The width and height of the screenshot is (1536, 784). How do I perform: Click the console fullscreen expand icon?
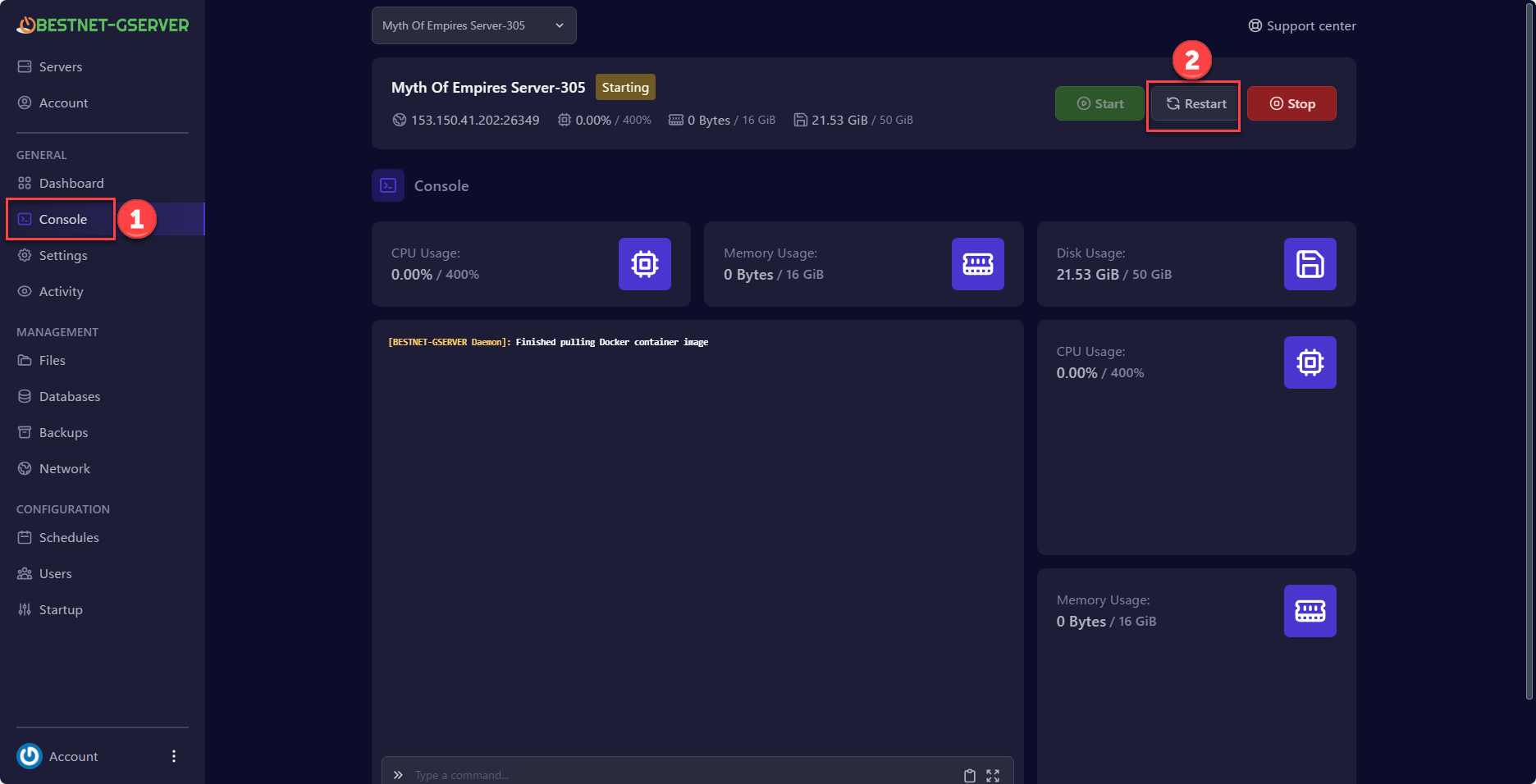pyautogui.click(x=993, y=776)
